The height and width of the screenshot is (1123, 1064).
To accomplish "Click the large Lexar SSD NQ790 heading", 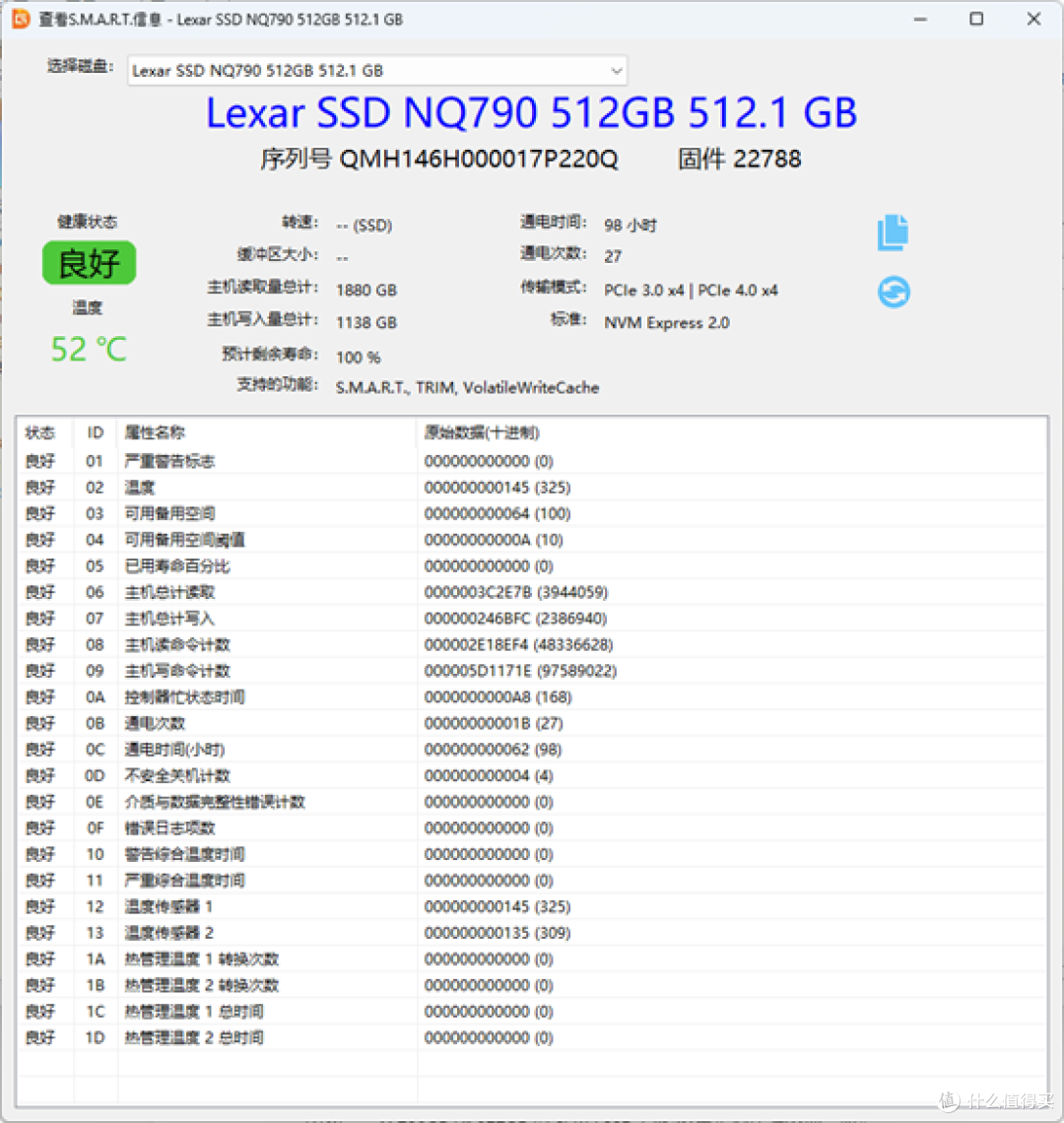I will click(x=531, y=113).
